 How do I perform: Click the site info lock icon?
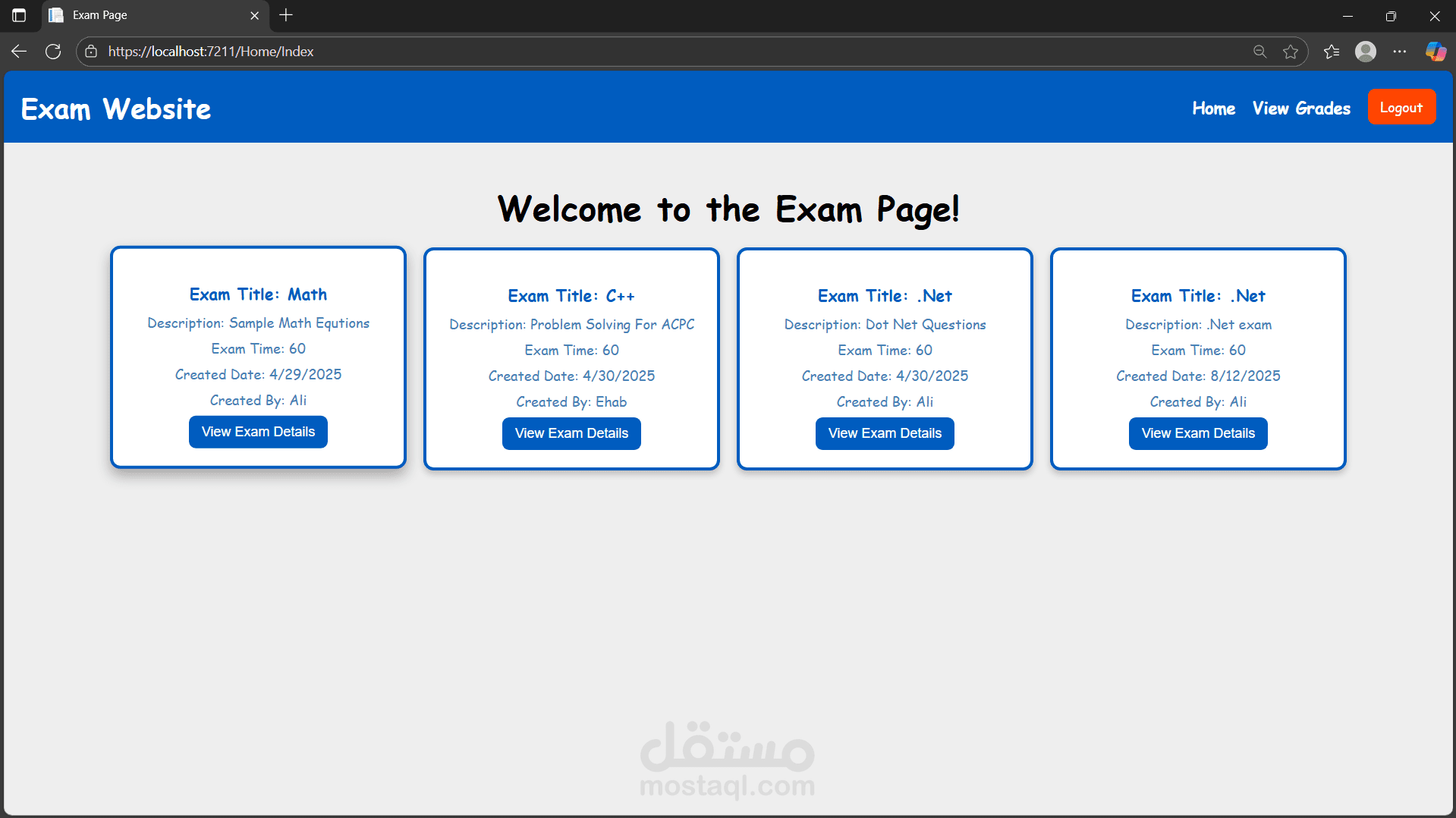[91, 51]
